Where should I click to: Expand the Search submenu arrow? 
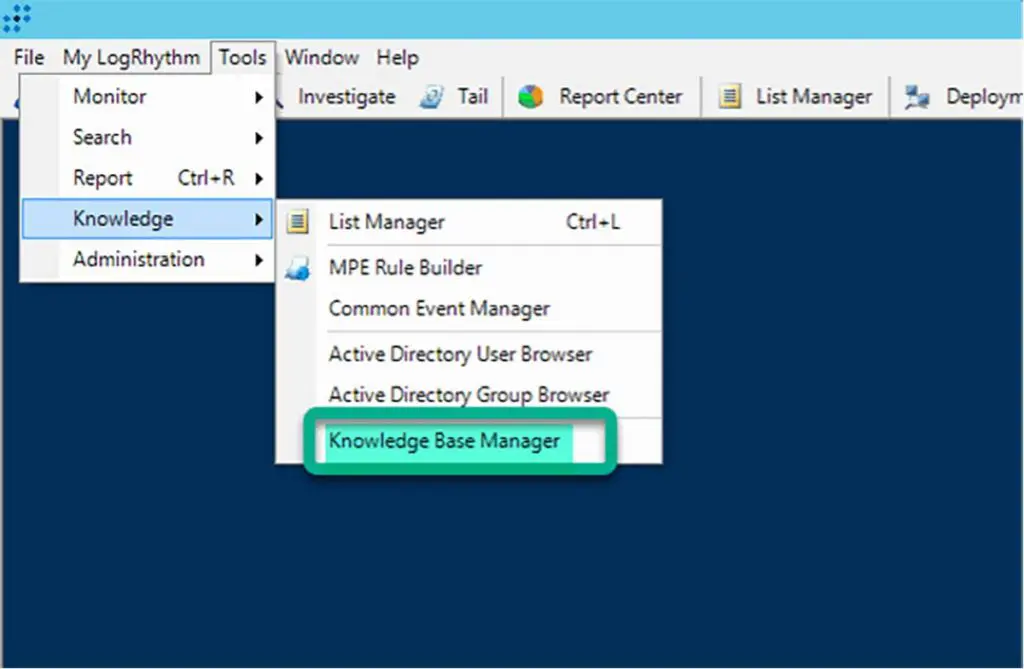coord(259,138)
